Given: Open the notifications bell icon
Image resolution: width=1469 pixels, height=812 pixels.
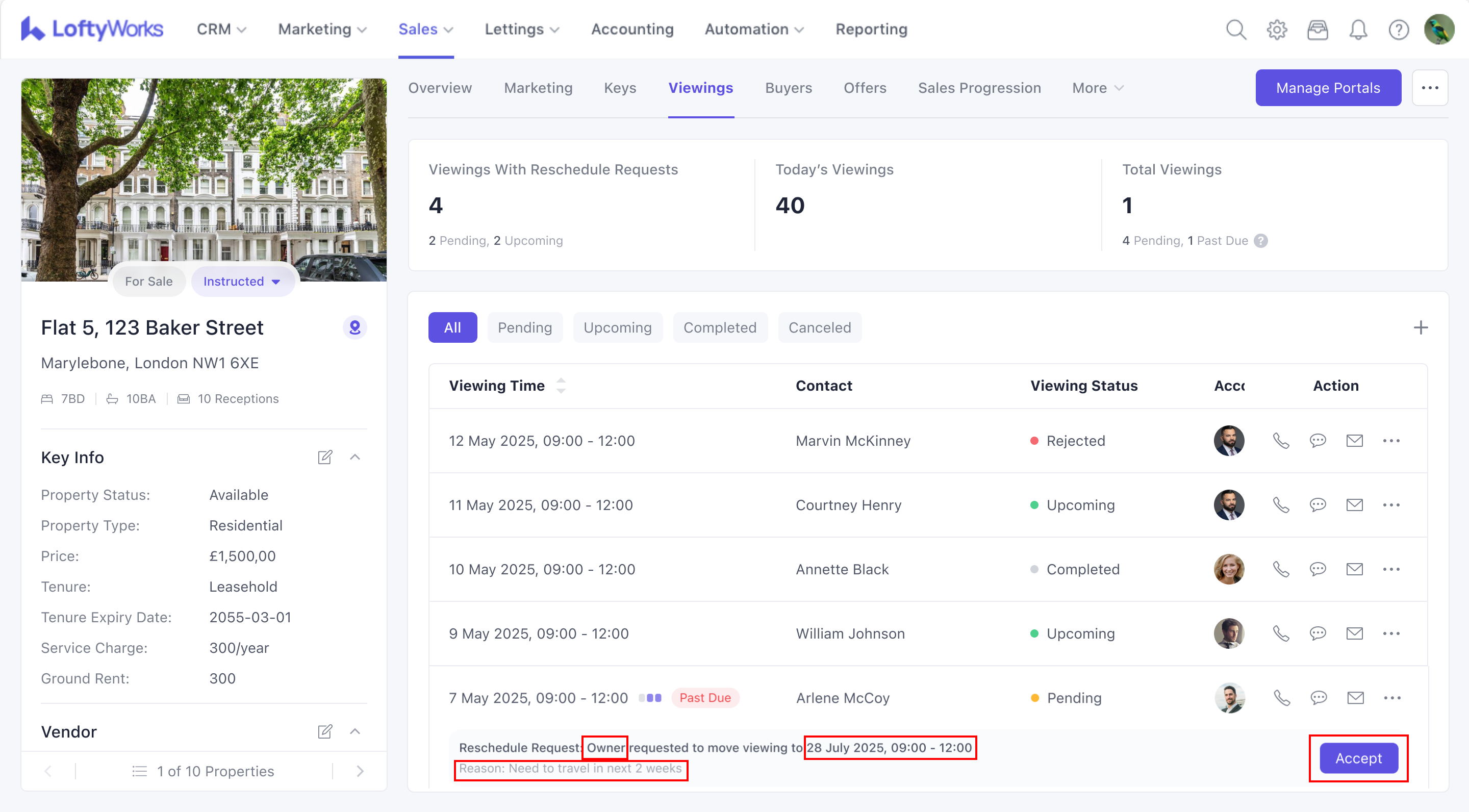Looking at the screenshot, I should point(1358,30).
